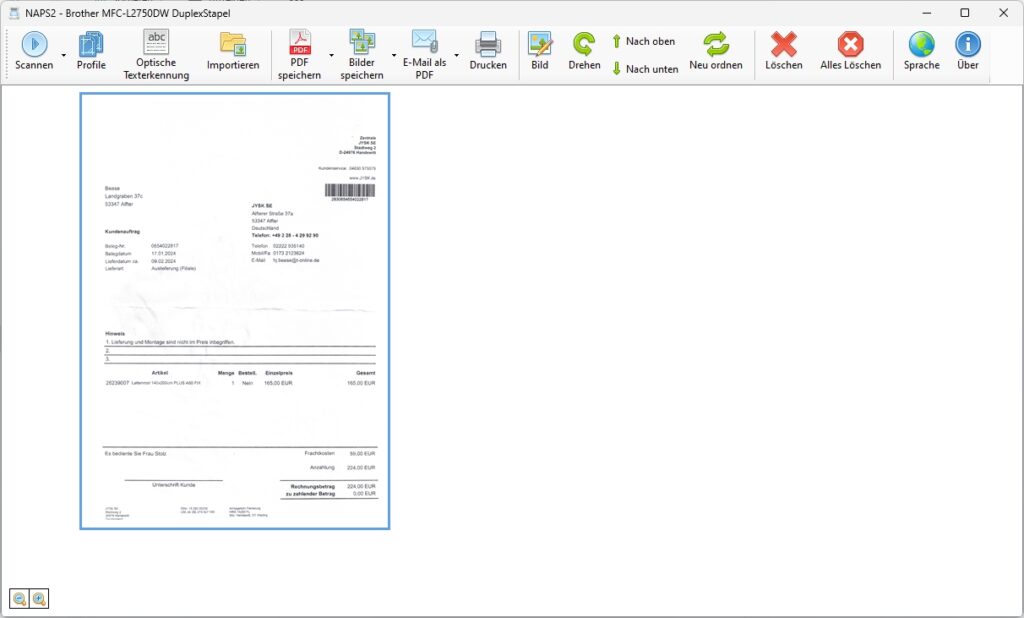This screenshot has height=618, width=1024.
Task: Select the scanned invoice thumbnail
Action: pyautogui.click(x=235, y=311)
